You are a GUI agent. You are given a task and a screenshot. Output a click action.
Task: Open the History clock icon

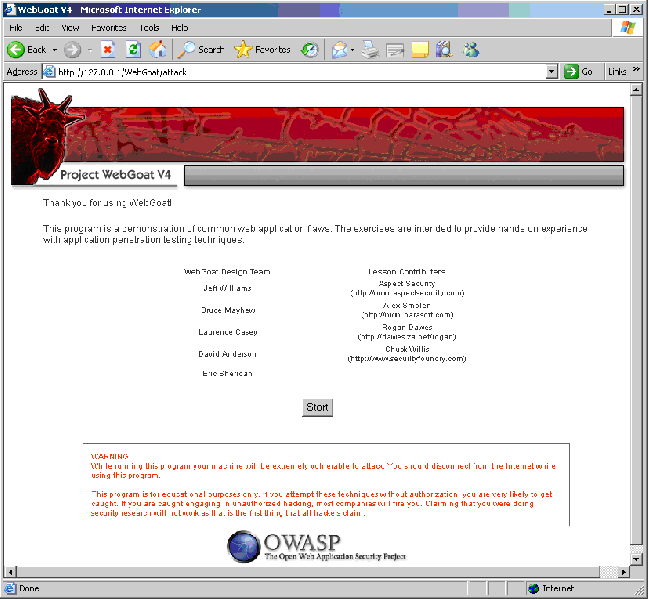click(310, 50)
